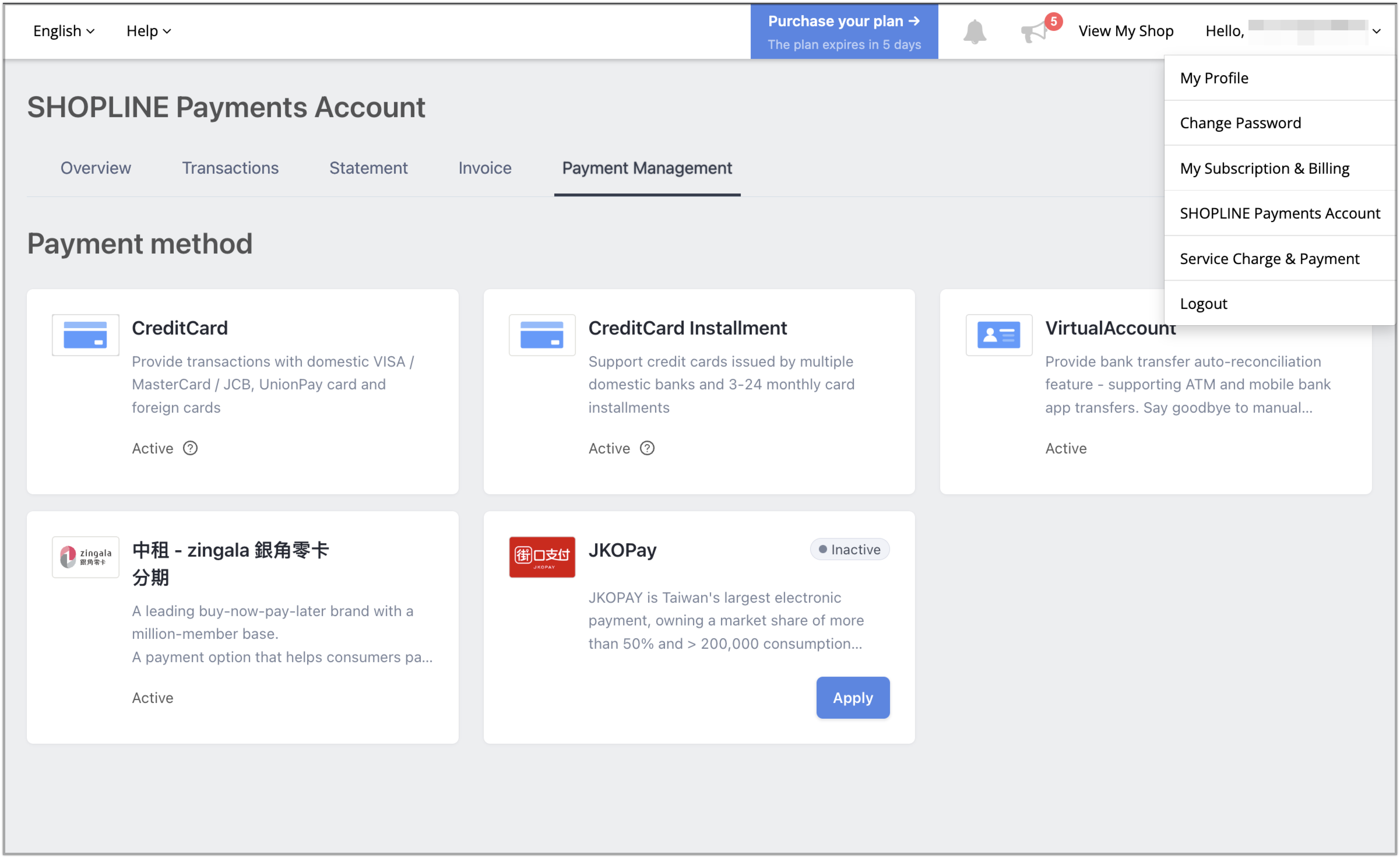Click the CreditCard title
This screenshot has width=1400, height=858.
pos(180,328)
